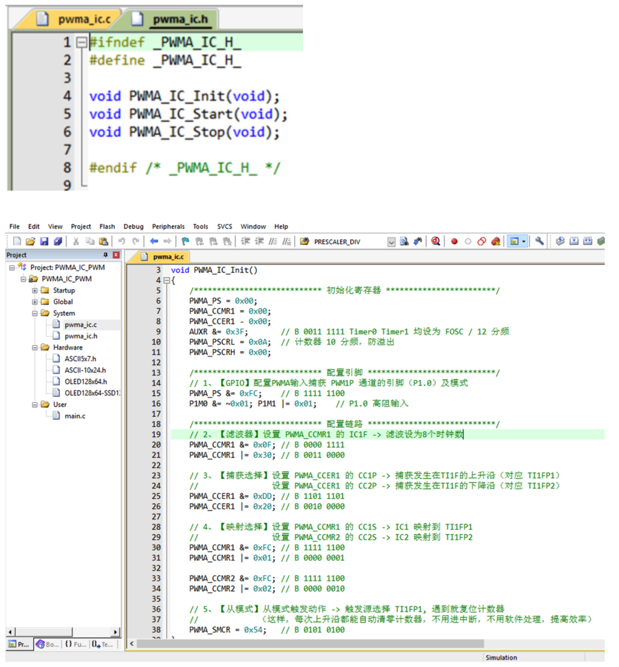Click the Simulation status bar entry
619x667 pixels.
click(501, 658)
